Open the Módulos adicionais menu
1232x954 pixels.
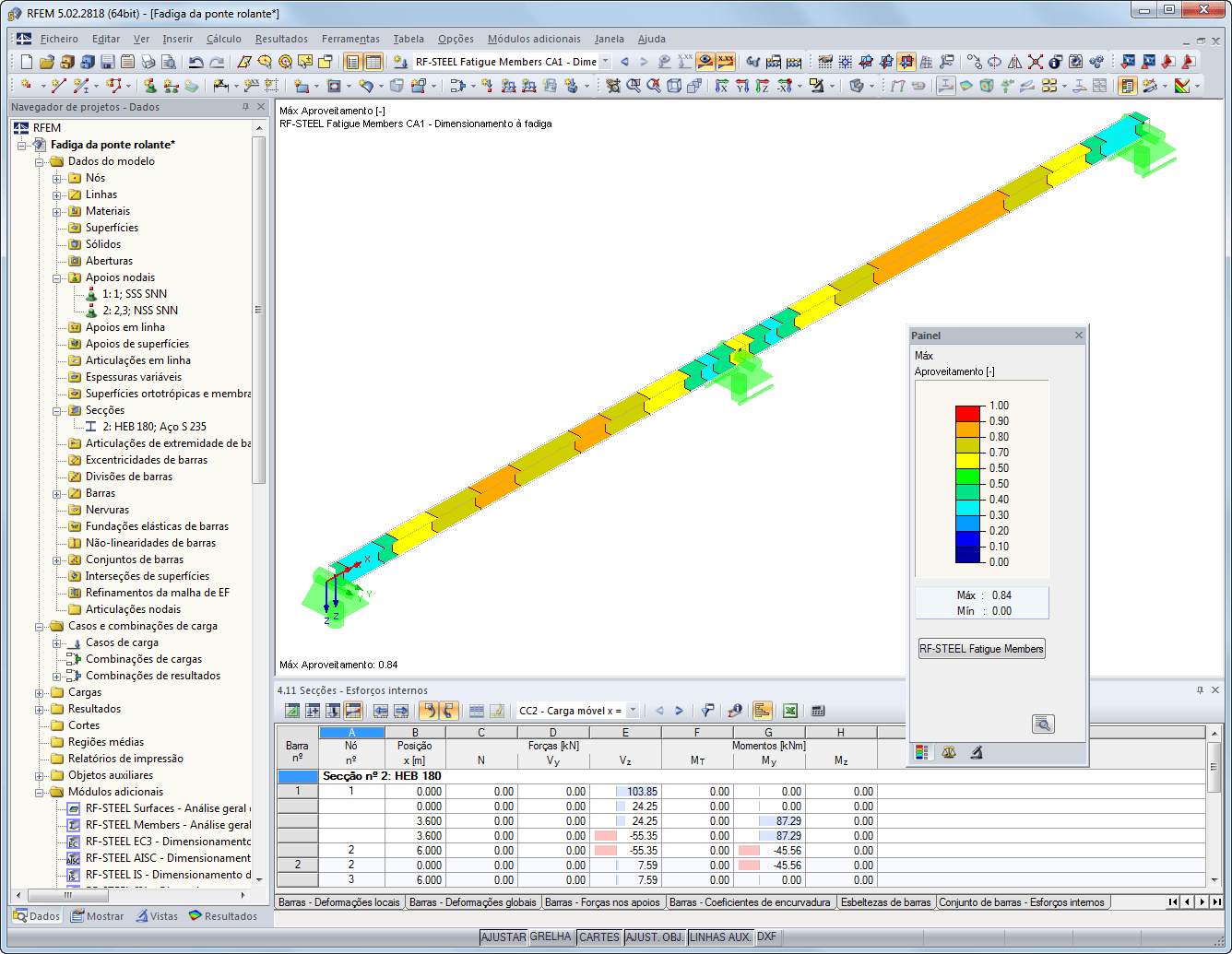534,39
